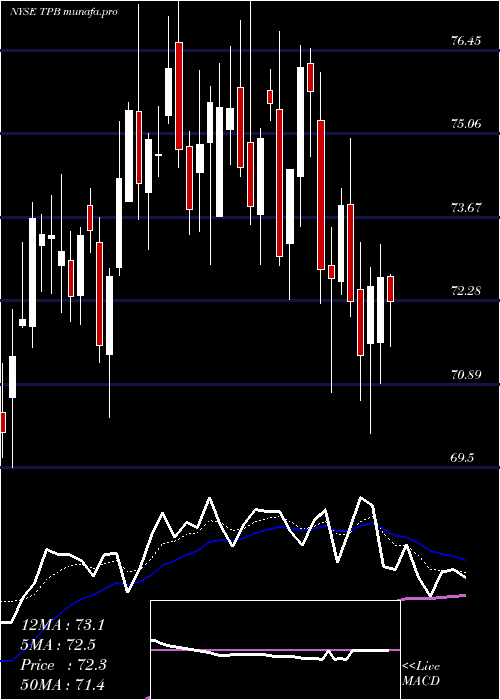Click the last red candlestick on the right
The image size is (500, 700).
(x=391, y=289)
